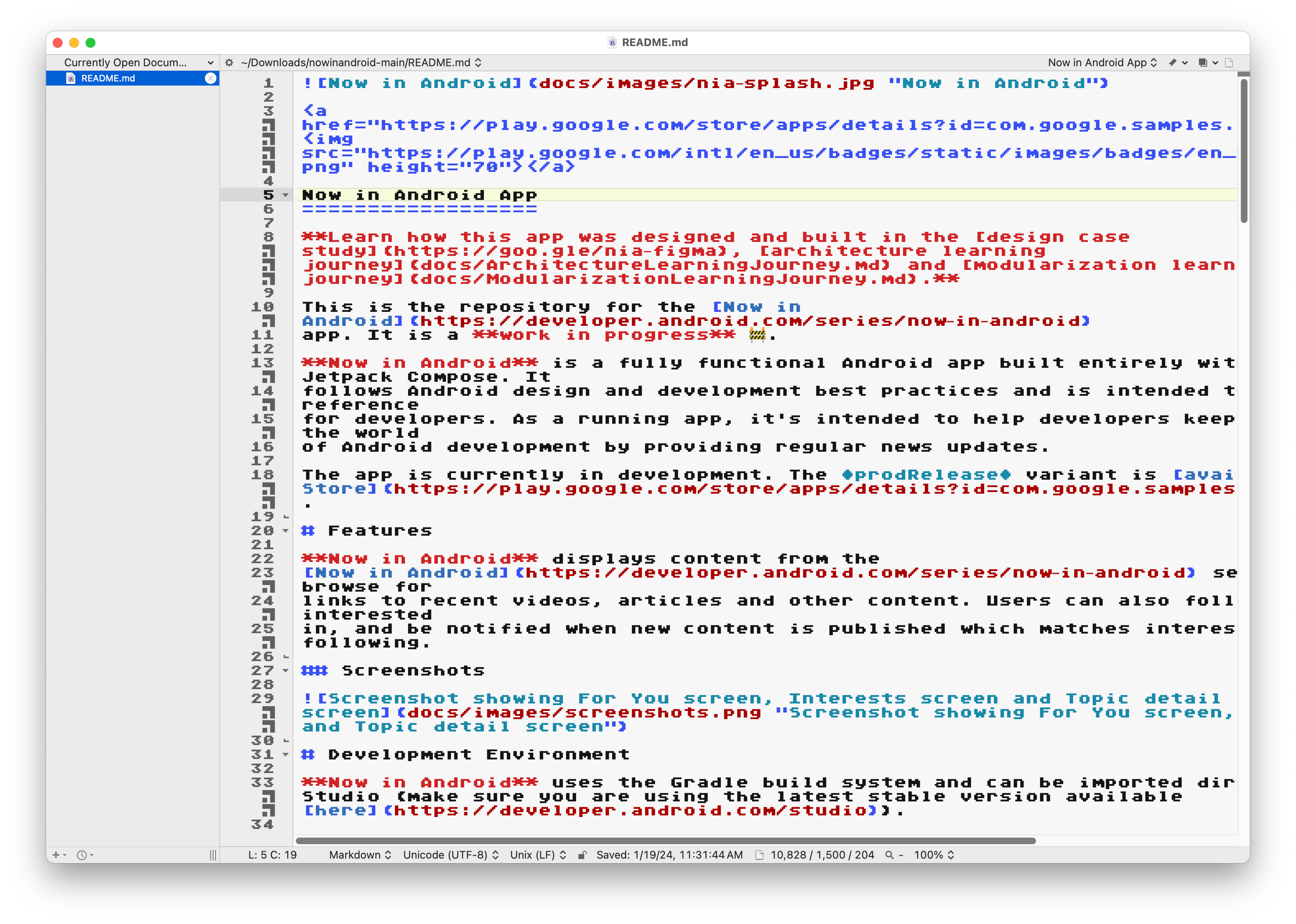Image resolution: width=1296 pixels, height=924 pixels.
Task: Click the plus add-document icon in sidebar footer
Action: pyautogui.click(x=56, y=854)
